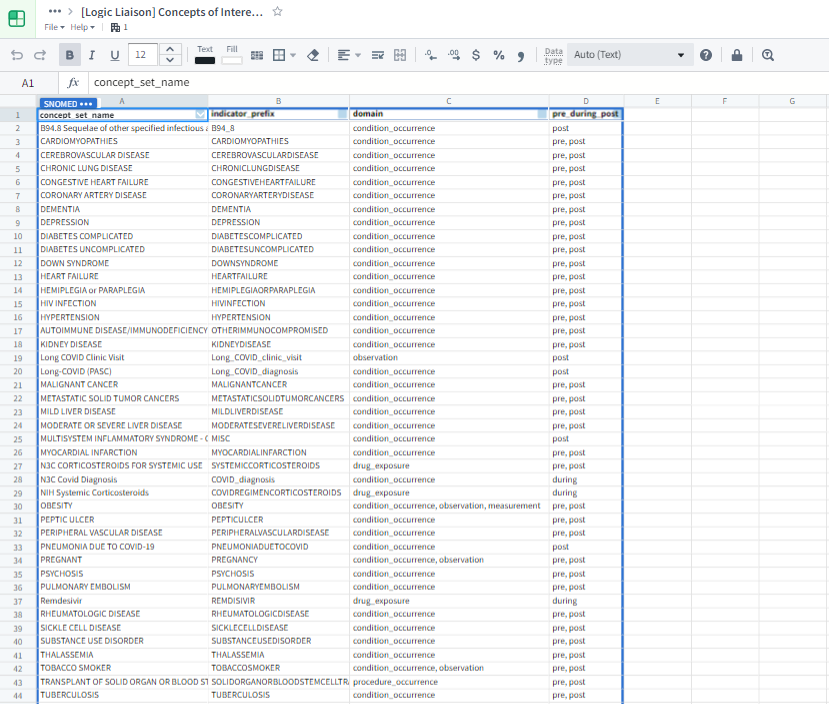The width and height of the screenshot is (829, 704).
Task: Click the redo arrow icon
Action: tap(40, 55)
